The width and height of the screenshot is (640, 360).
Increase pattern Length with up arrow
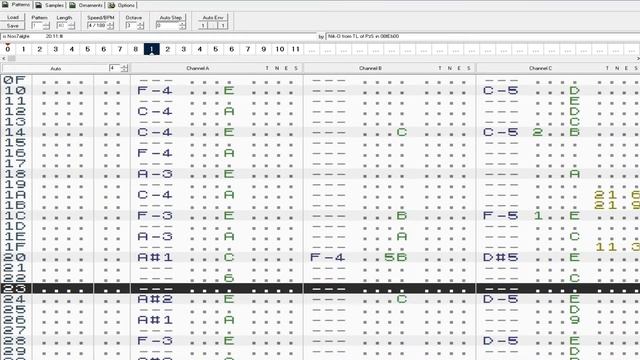click(x=71, y=24)
